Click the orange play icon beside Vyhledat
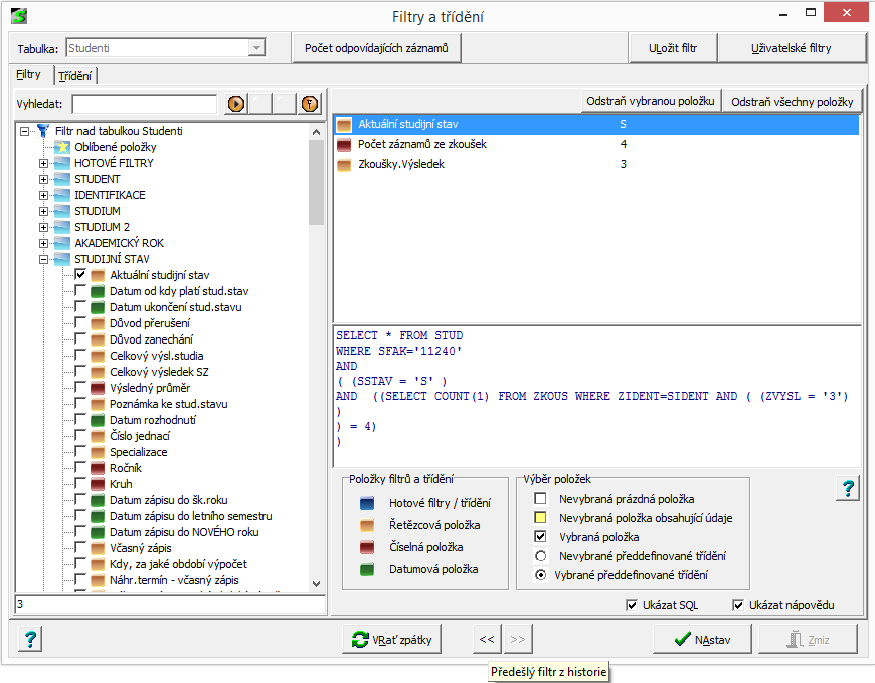This screenshot has width=875, height=683. click(236, 104)
